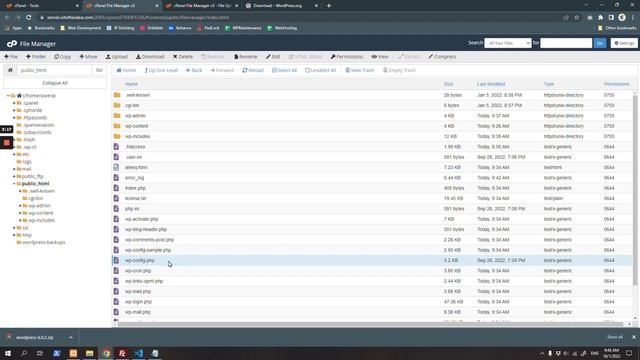The height and width of the screenshot is (360, 640).
Task: Click the ateeq.html file icon
Action: pyautogui.click(x=116, y=167)
